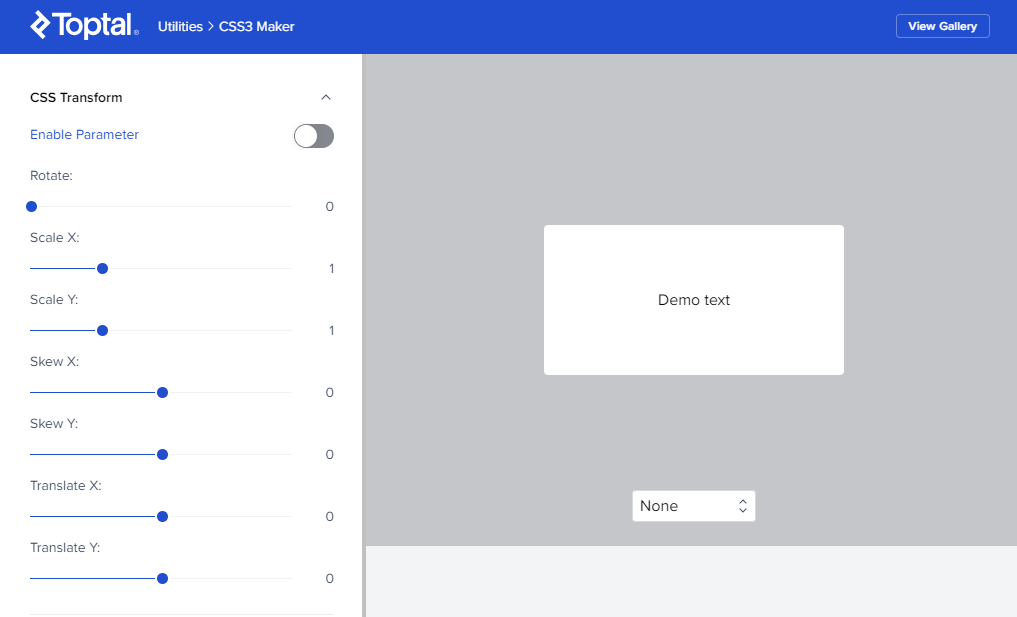This screenshot has height=617, width=1017.
Task: Click the Translate Y slider handle
Action: [x=162, y=579]
